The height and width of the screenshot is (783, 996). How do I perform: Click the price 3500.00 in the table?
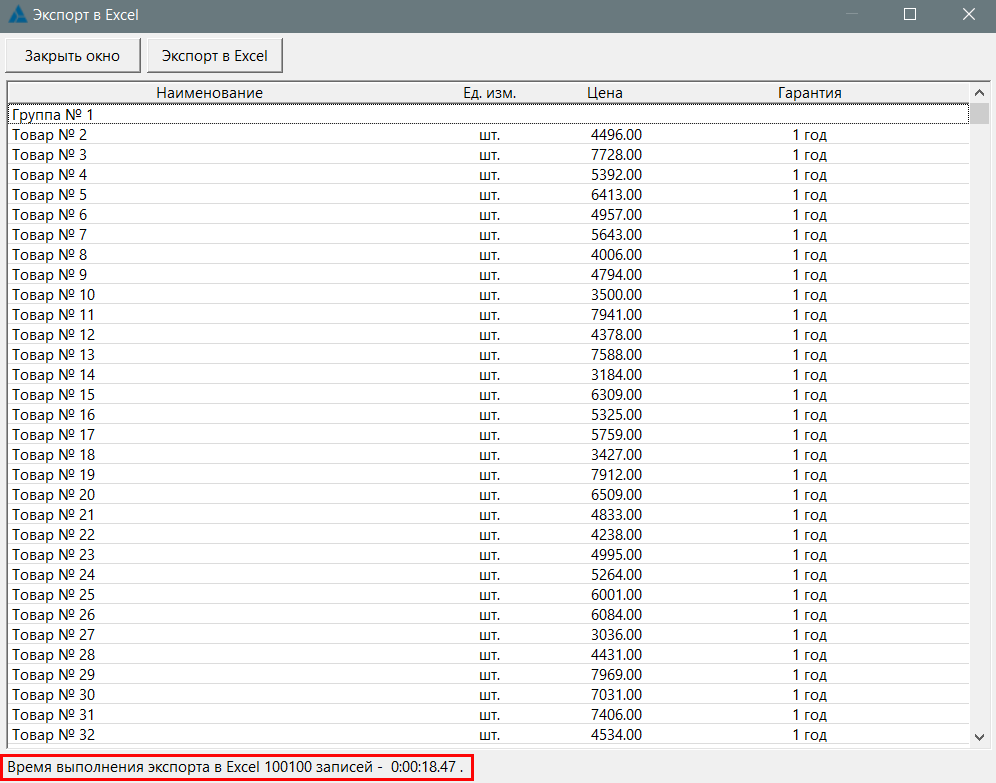point(616,295)
